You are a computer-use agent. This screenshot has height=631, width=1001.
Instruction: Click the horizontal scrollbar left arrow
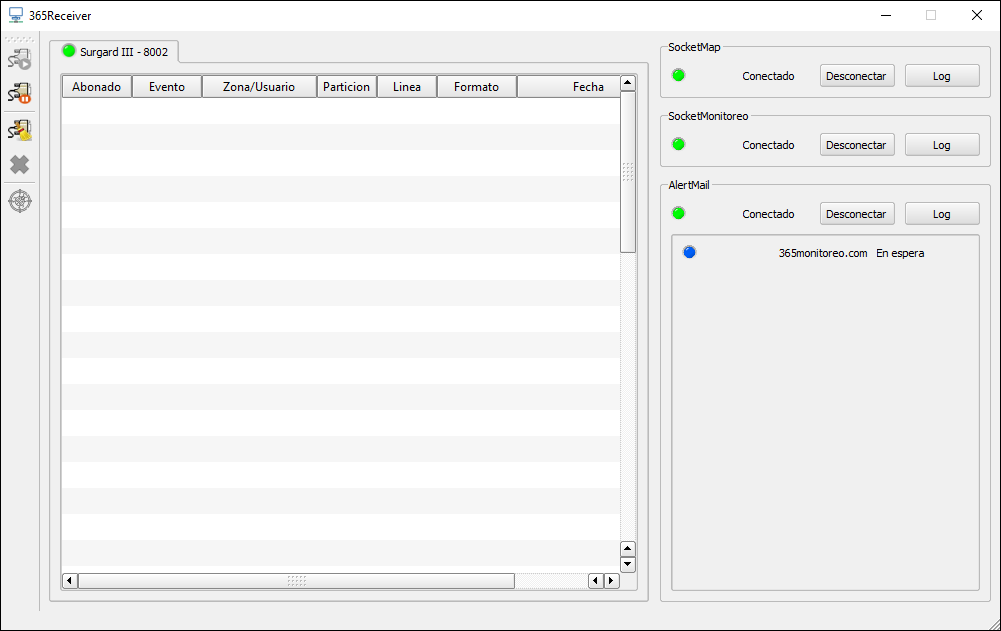pos(68,580)
